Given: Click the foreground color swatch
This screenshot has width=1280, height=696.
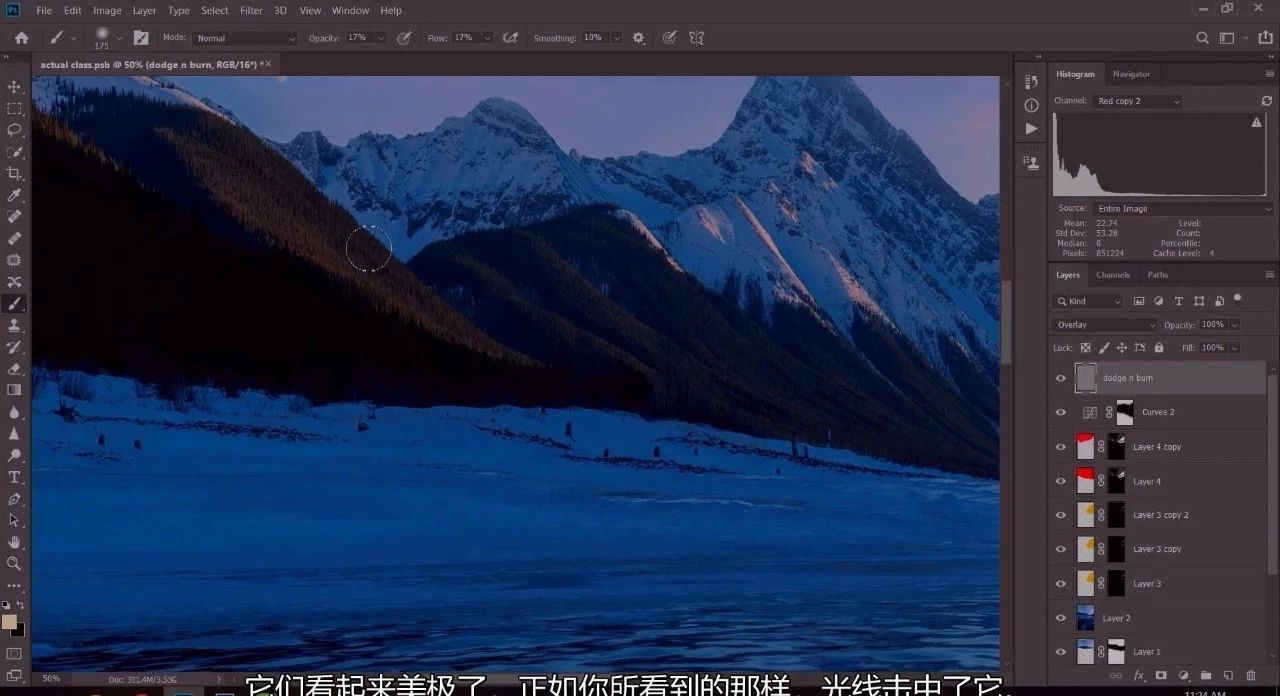Looking at the screenshot, I should coord(9,622).
